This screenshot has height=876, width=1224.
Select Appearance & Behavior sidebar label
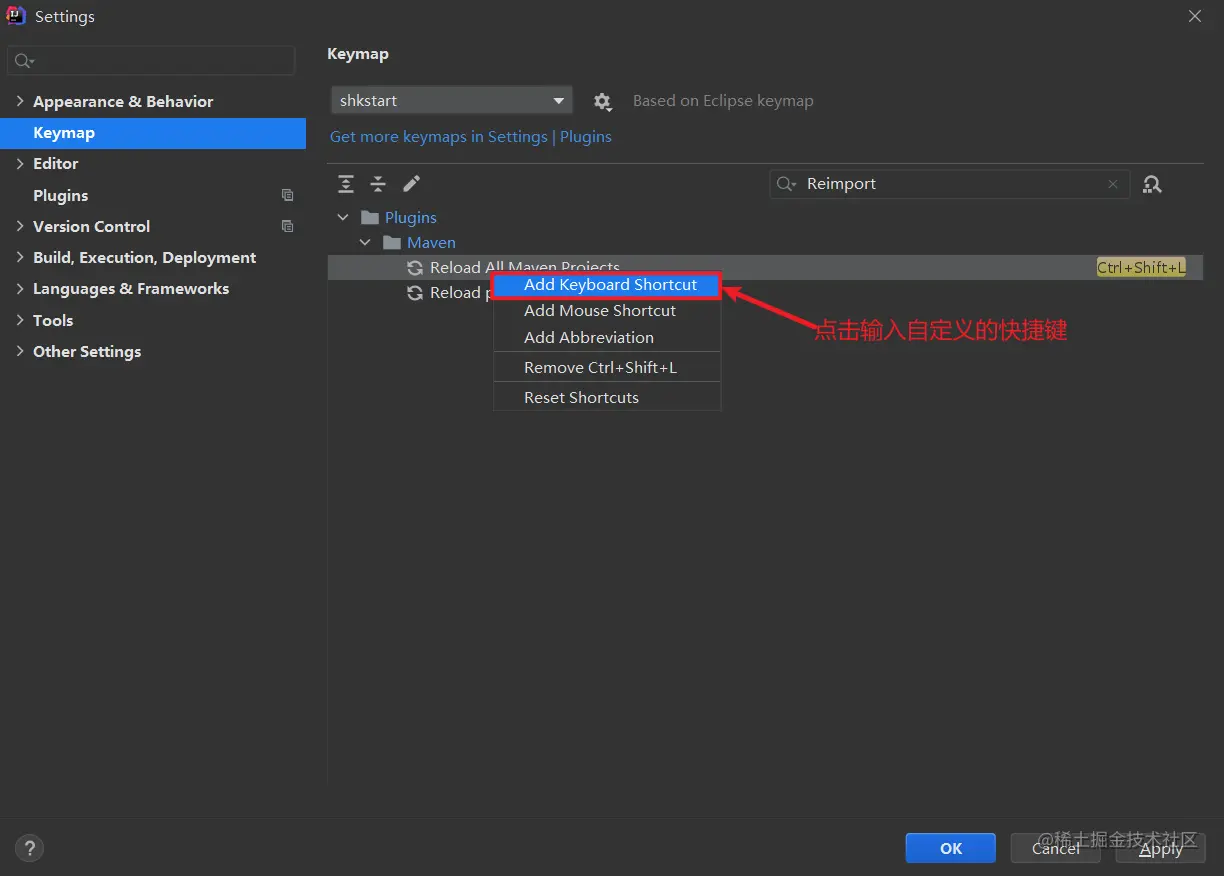[x=123, y=101]
